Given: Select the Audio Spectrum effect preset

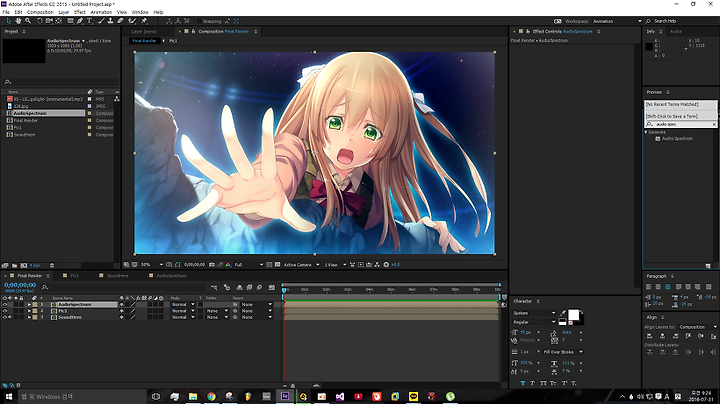Looking at the screenshot, I should [x=677, y=138].
